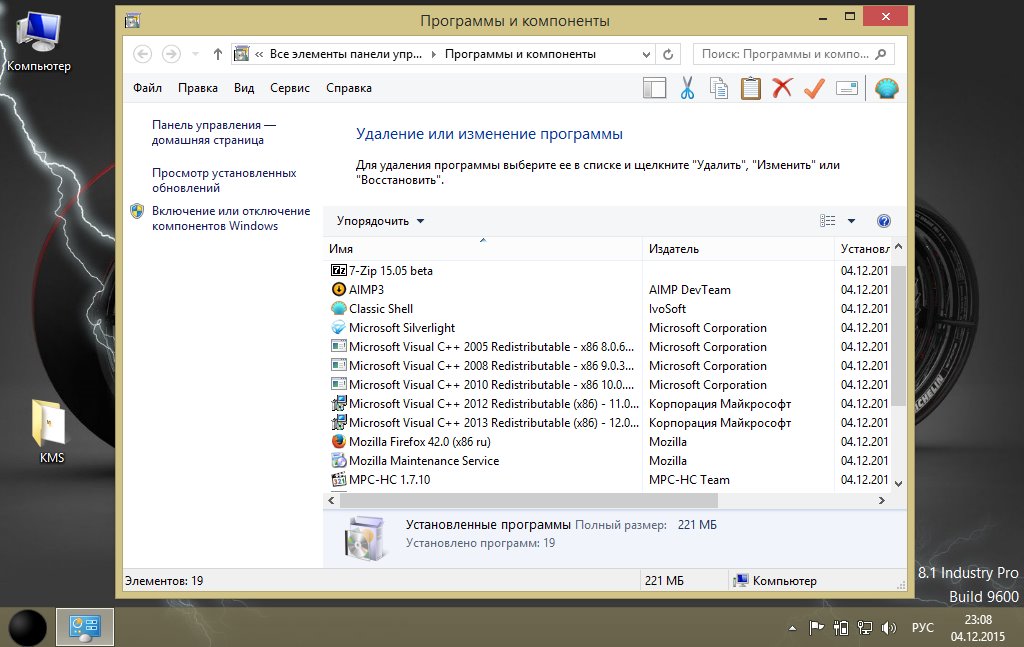Viewport: 1024px width, 647px height.
Task: Click the Mozilla Maintenance Service icon
Action: coord(338,460)
